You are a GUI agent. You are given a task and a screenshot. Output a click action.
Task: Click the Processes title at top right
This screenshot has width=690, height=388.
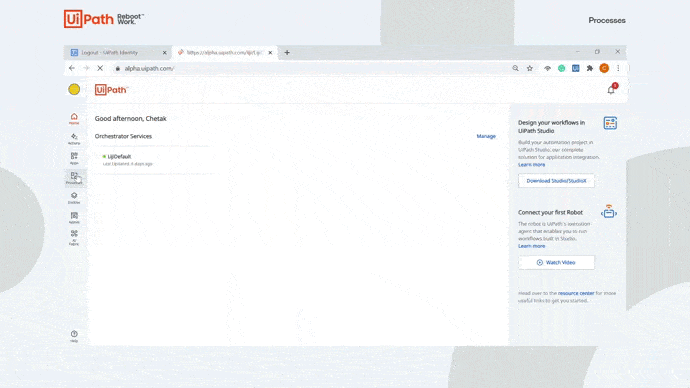click(607, 20)
